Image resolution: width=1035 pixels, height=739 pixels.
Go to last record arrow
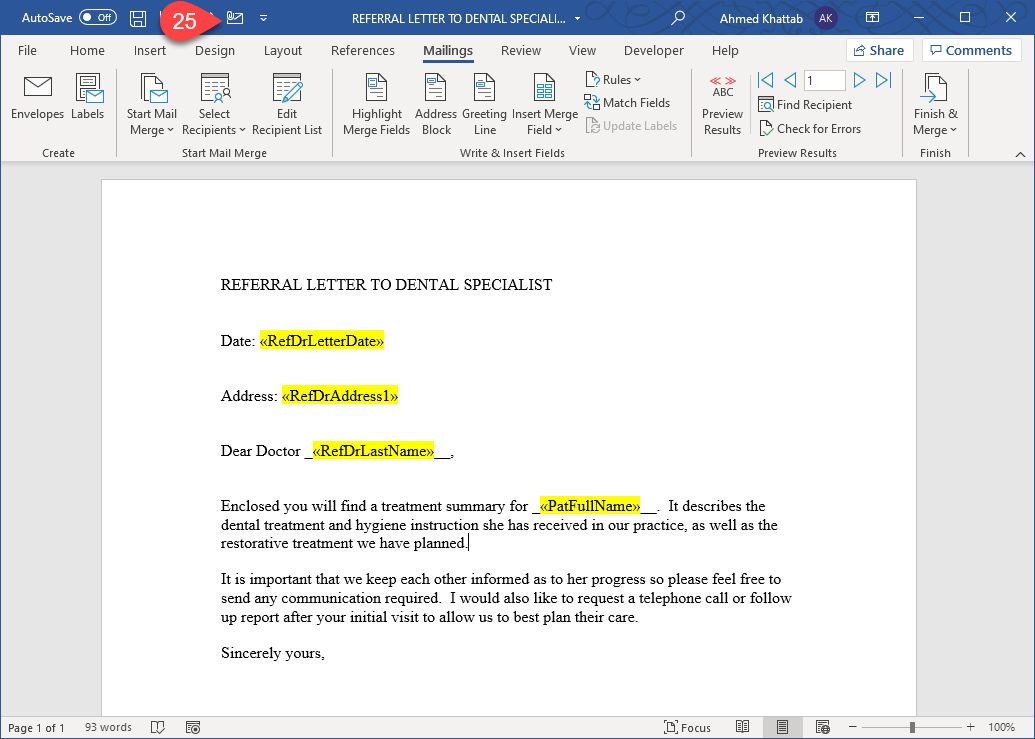point(883,80)
